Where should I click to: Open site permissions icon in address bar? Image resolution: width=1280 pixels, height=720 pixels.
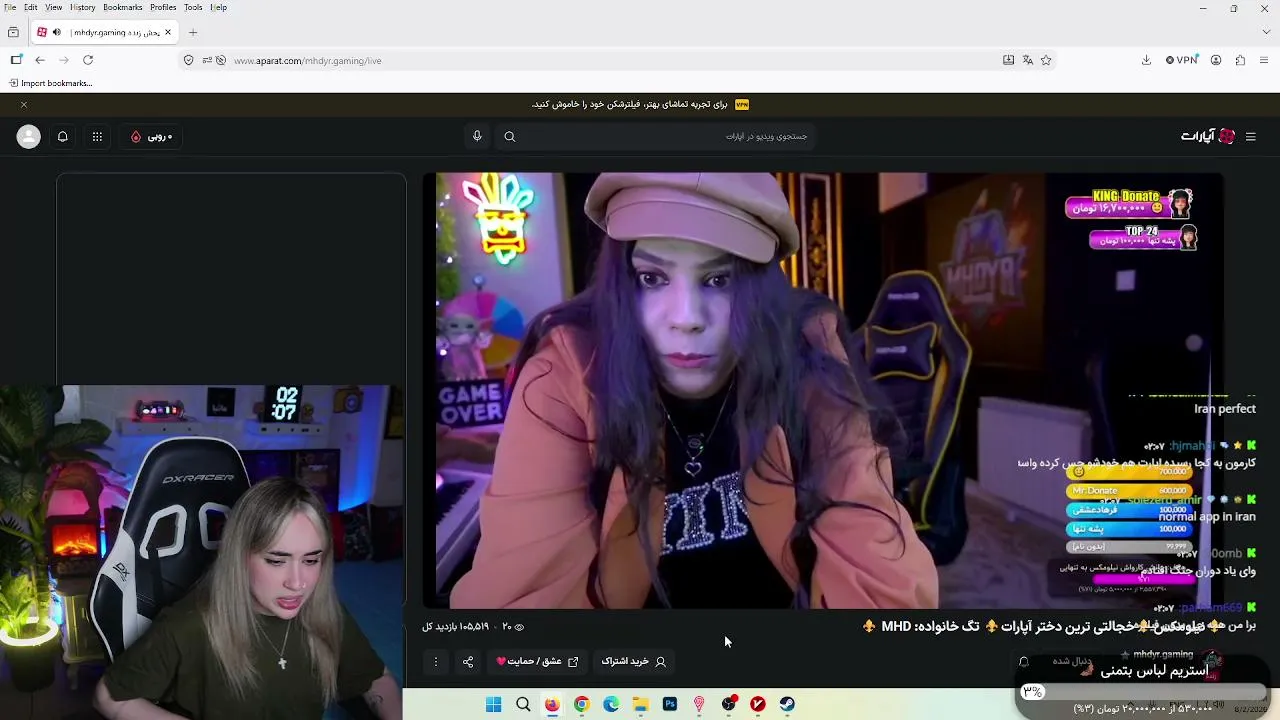[207, 60]
